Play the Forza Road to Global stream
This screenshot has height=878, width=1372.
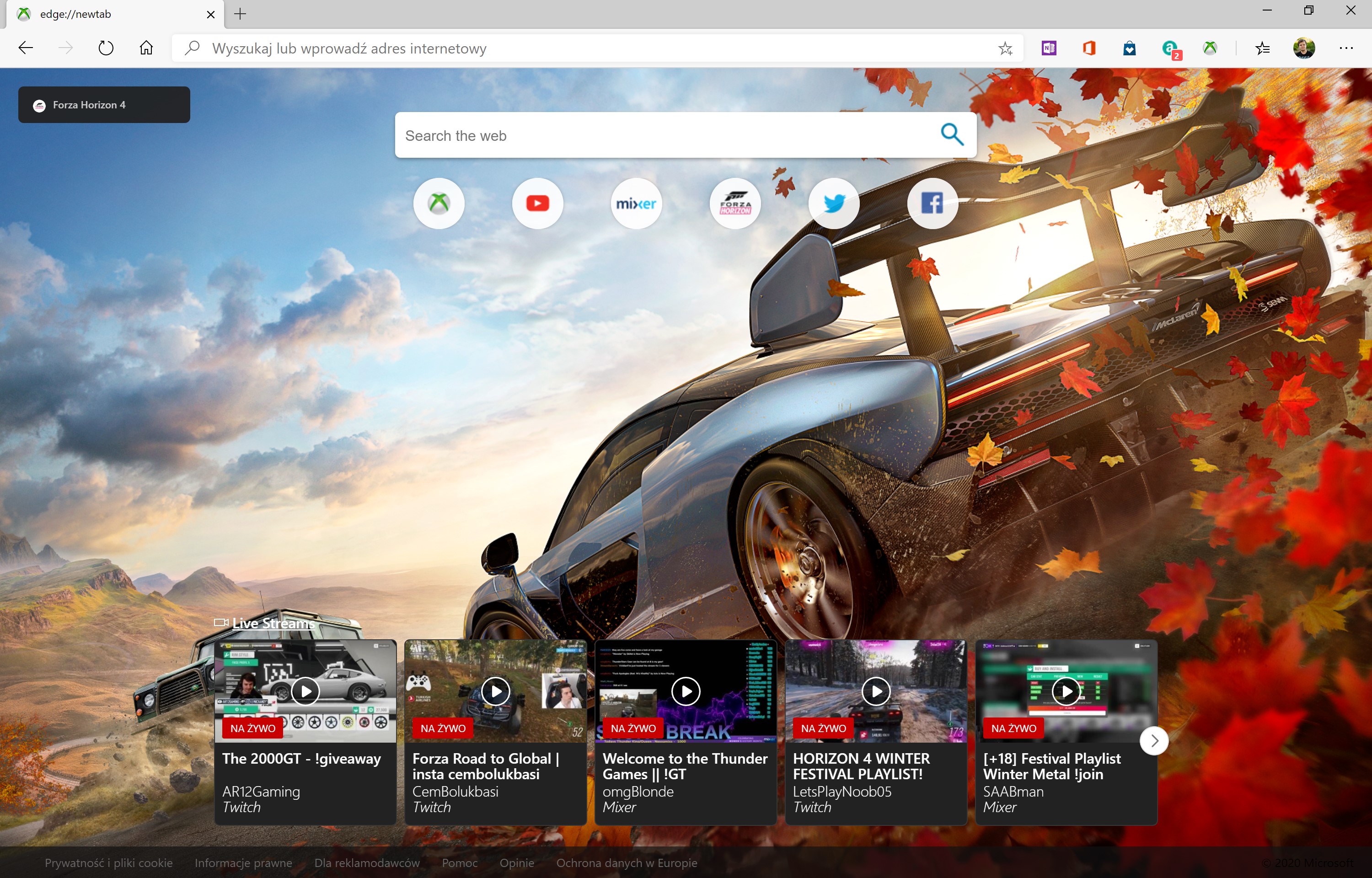coord(496,691)
